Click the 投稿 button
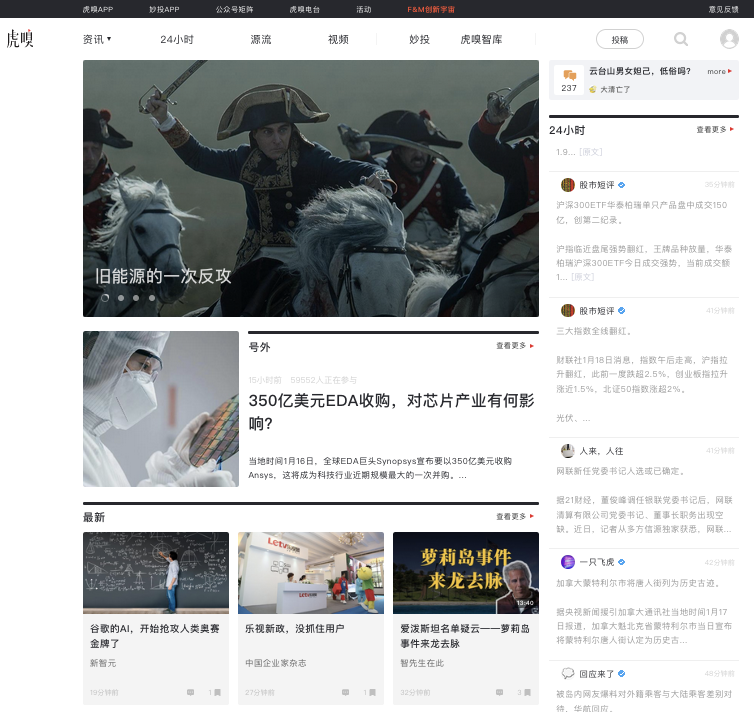Screen dimensions: 754x712 point(620,39)
